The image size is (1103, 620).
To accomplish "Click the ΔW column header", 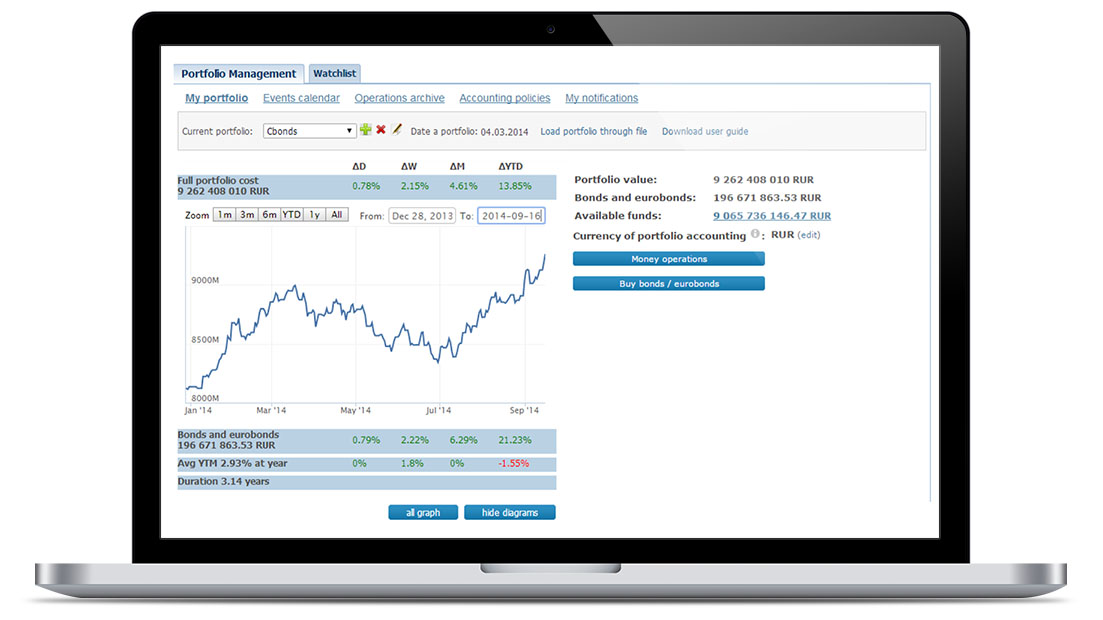I will (x=409, y=167).
